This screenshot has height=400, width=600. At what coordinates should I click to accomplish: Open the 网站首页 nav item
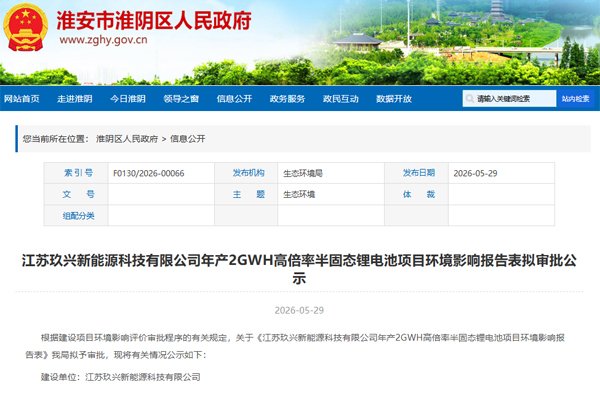click(x=22, y=99)
